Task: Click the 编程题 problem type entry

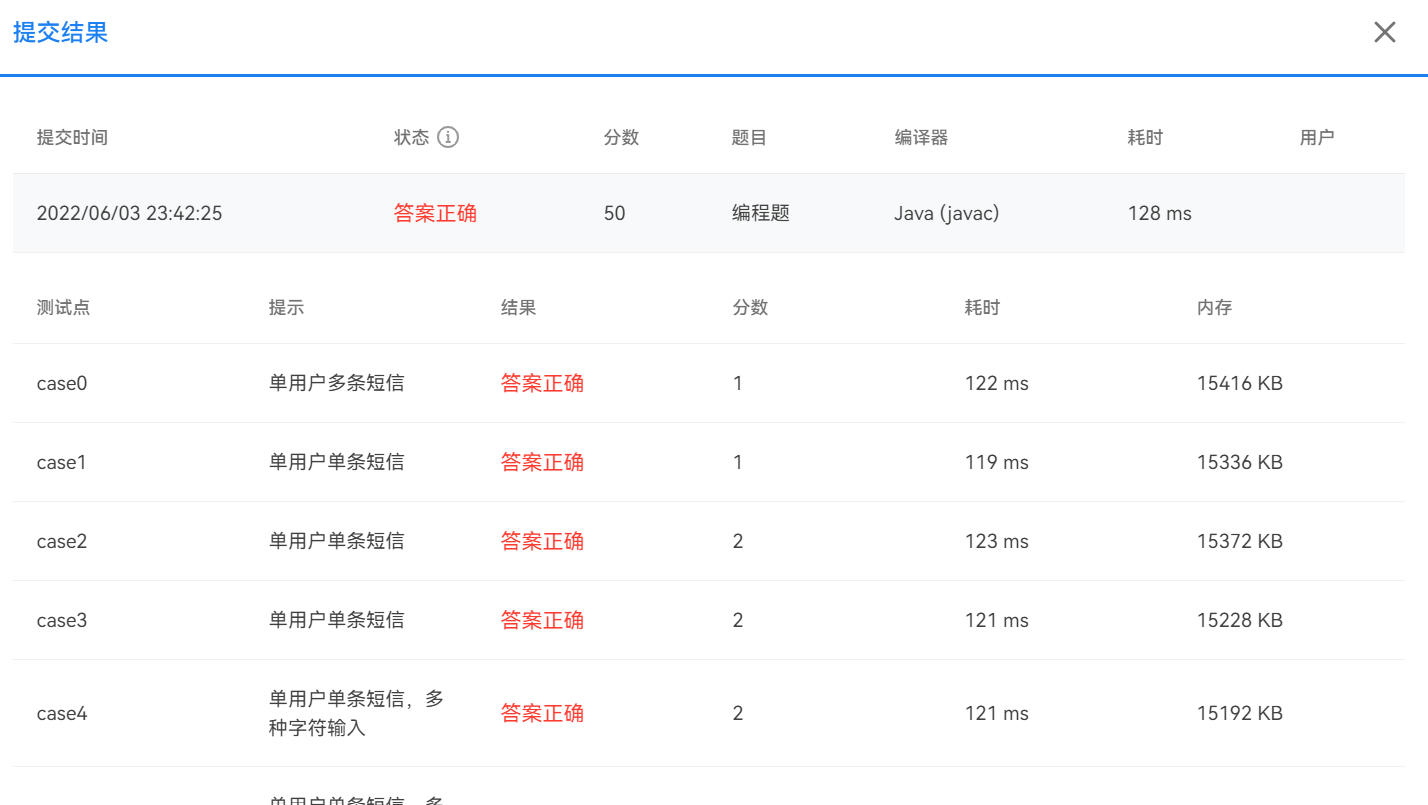Action: click(760, 213)
